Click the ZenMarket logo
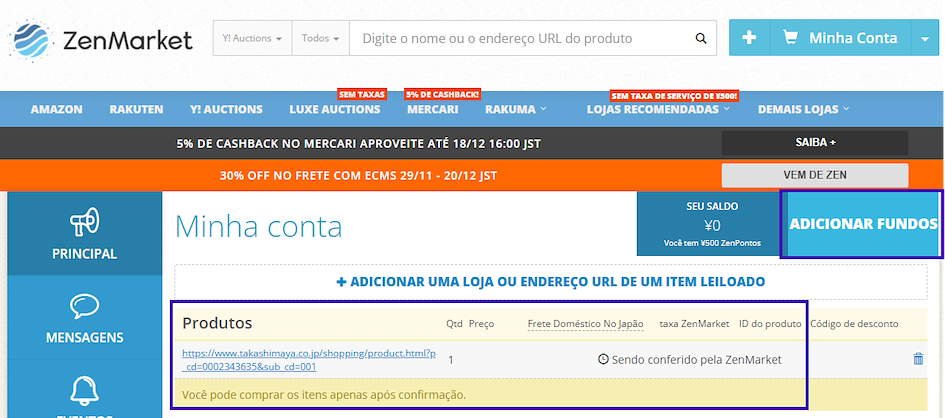Viewport: 945px width, 418px height. [101, 40]
